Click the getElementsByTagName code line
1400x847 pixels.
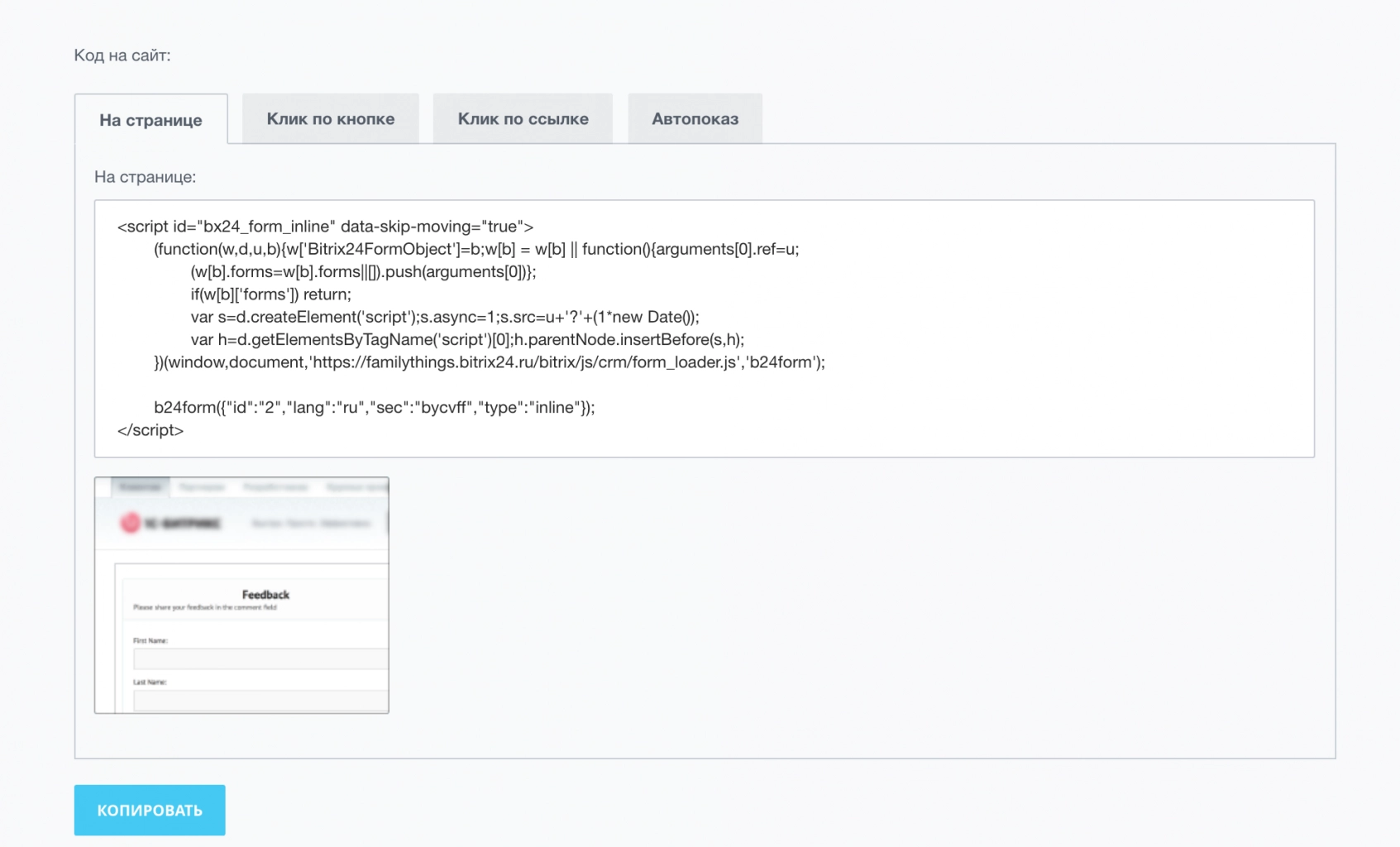pos(466,340)
